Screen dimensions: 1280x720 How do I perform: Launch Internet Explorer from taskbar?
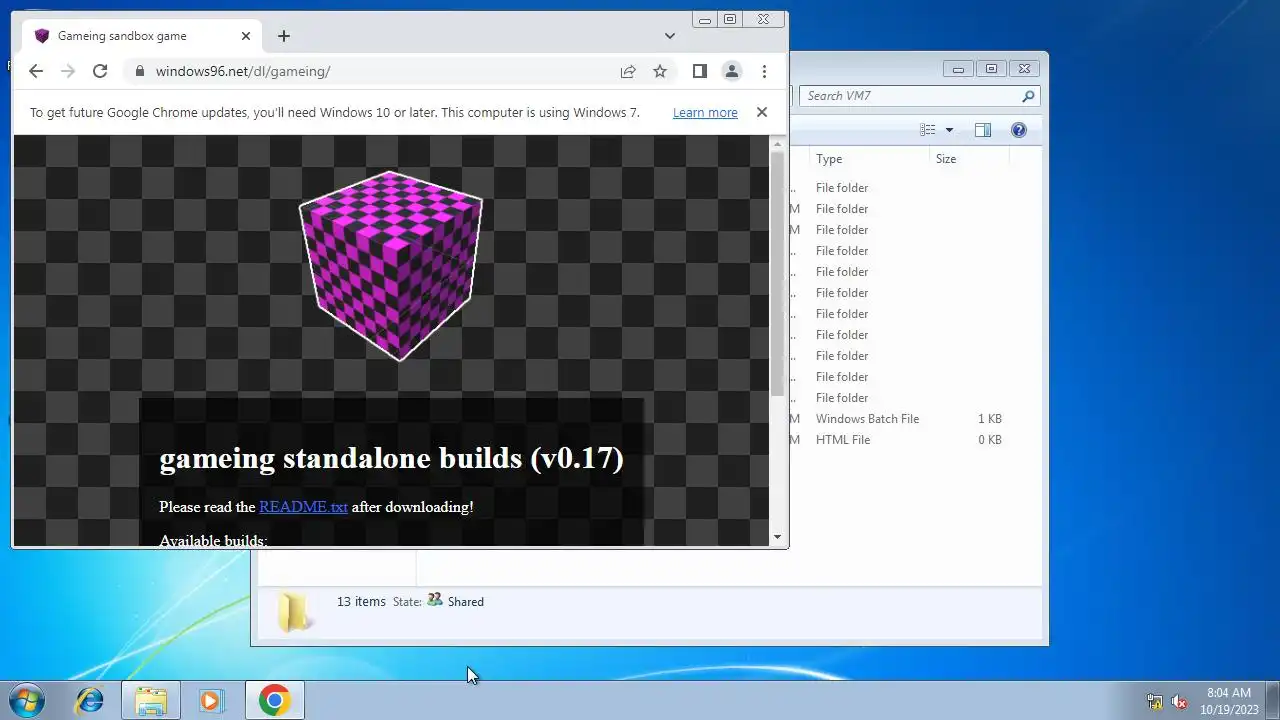coord(90,700)
